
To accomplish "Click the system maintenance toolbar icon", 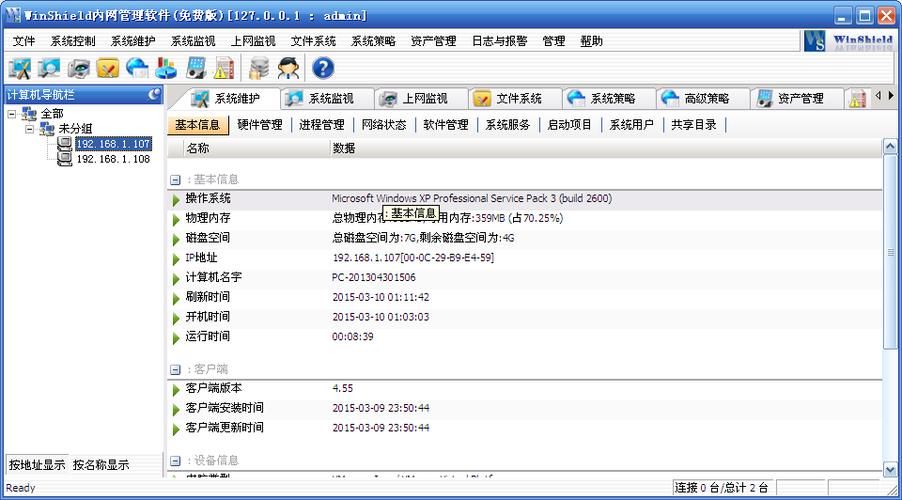I will click(20, 68).
